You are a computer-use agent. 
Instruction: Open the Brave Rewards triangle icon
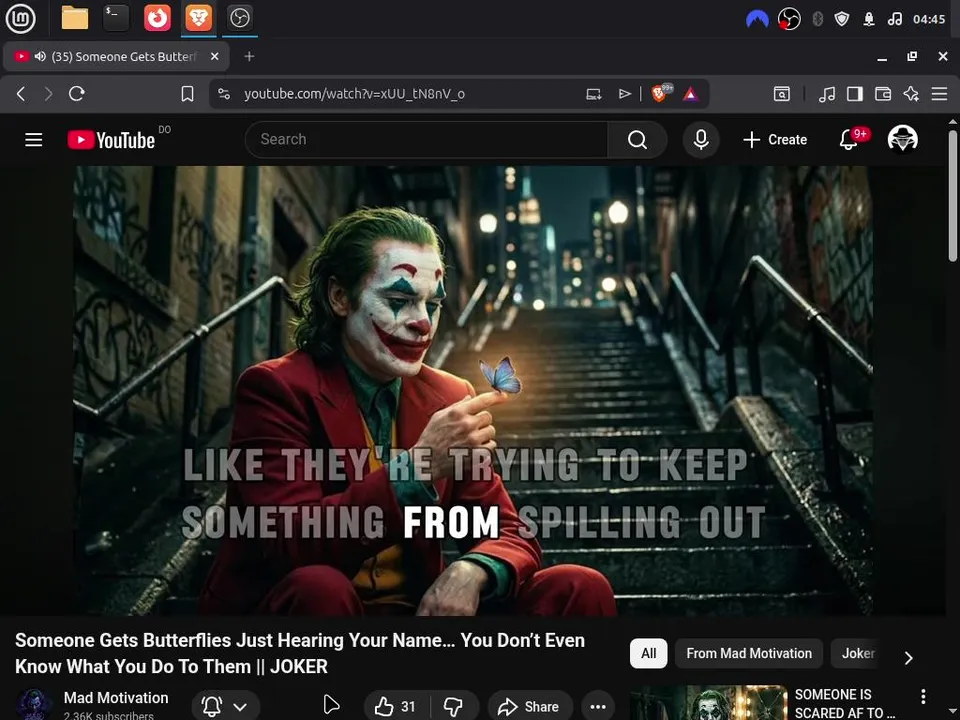691,94
